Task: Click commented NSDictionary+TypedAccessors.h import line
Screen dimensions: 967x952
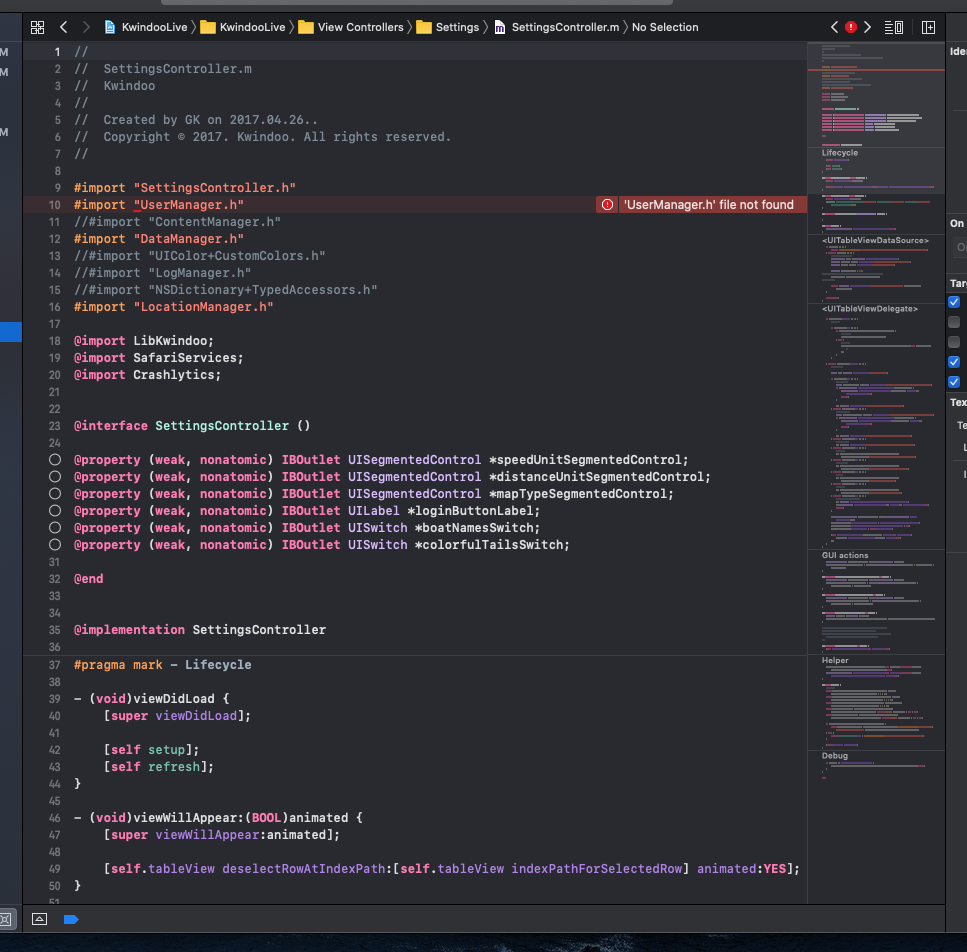Action: click(x=225, y=290)
